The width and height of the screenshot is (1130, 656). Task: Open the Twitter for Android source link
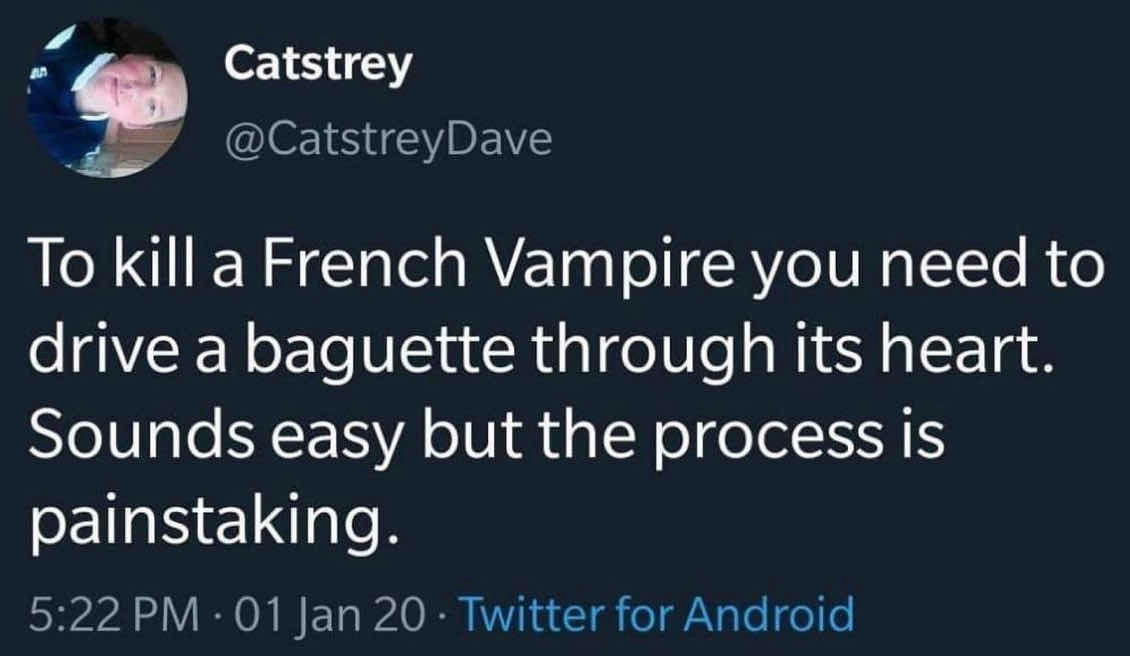pos(656,615)
